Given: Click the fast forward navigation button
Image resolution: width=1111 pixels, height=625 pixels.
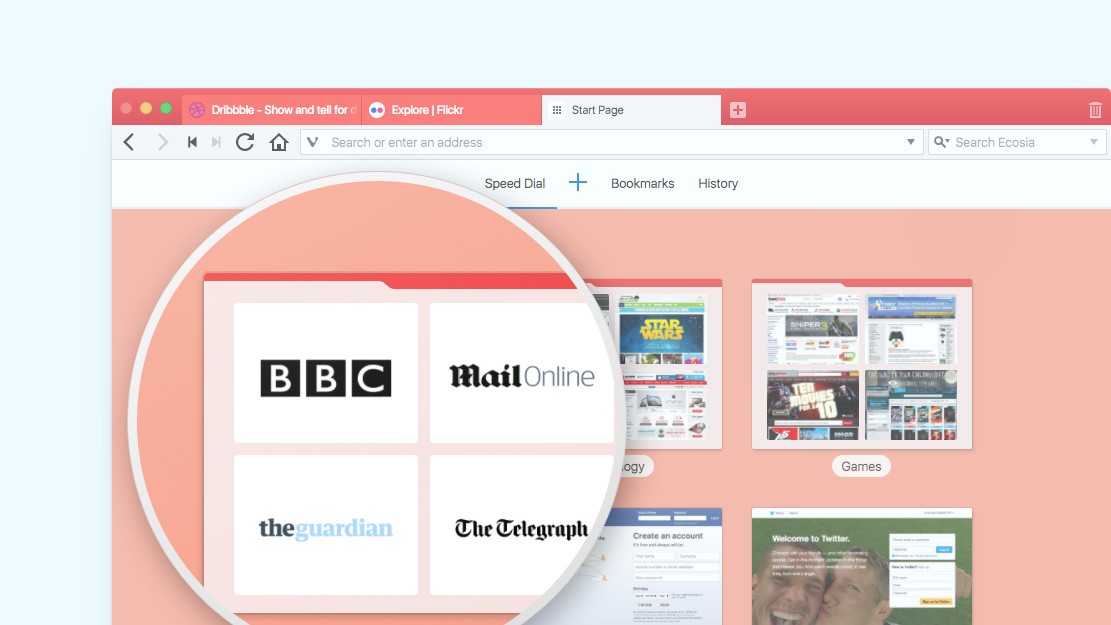Looking at the screenshot, I should tap(216, 142).
